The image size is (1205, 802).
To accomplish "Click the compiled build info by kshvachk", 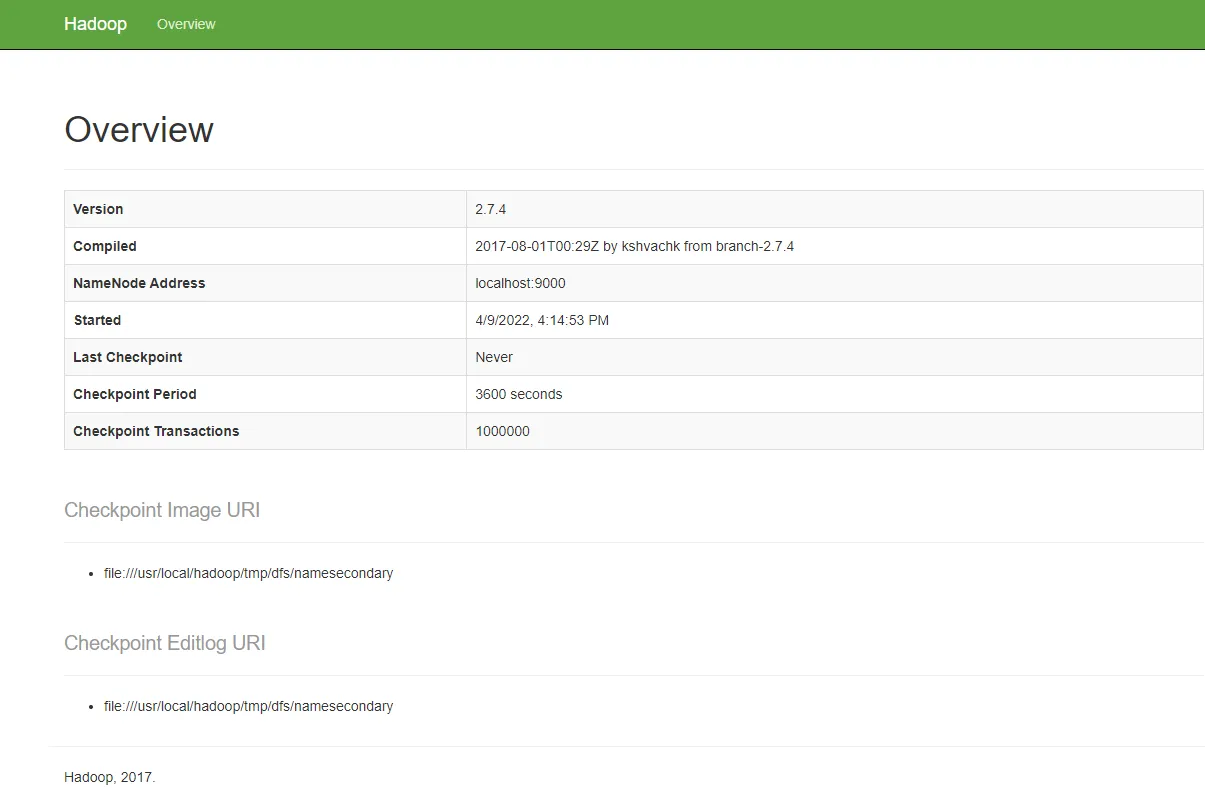I will pos(634,246).
